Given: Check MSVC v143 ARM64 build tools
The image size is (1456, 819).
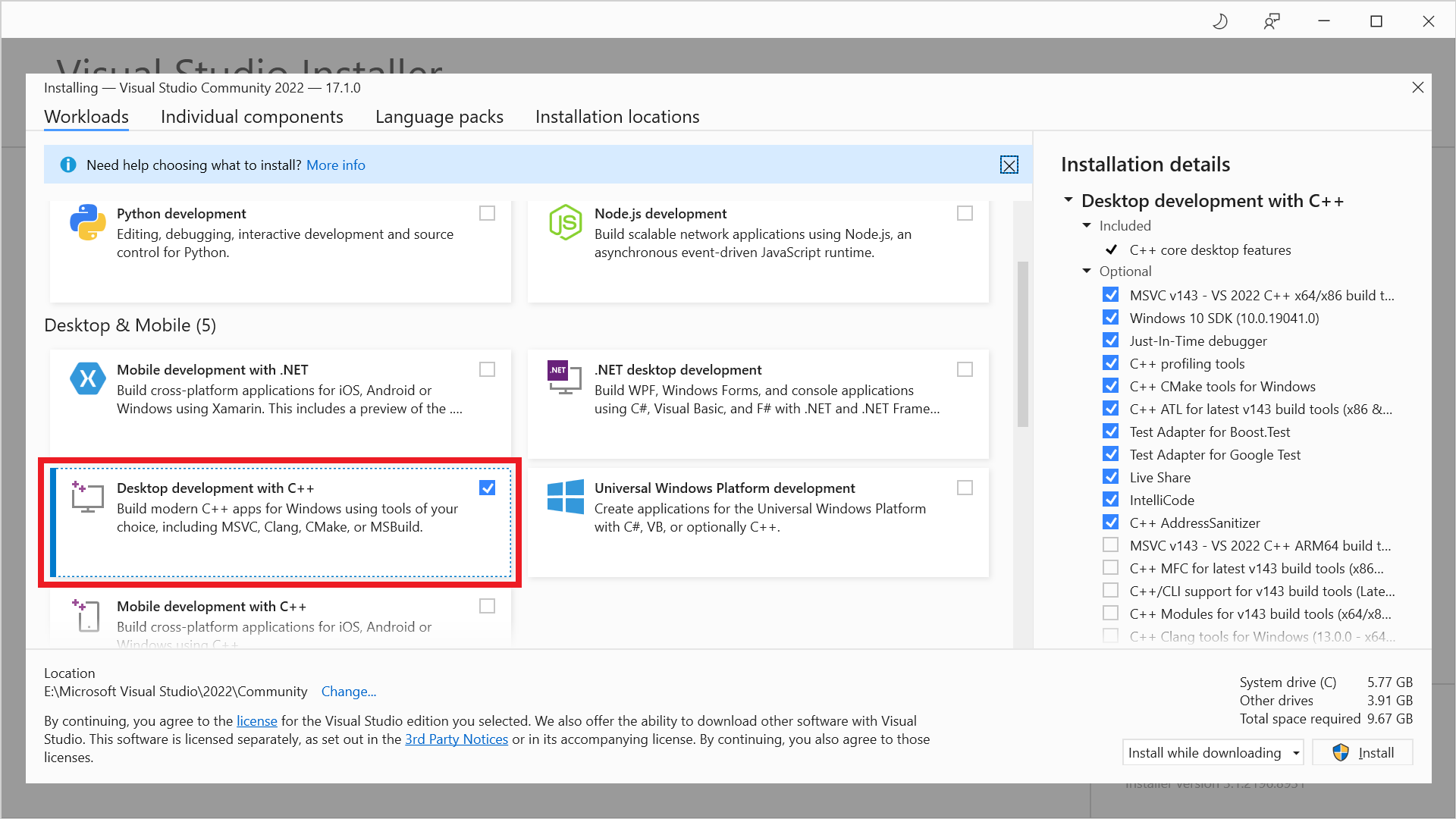Looking at the screenshot, I should point(1110,545).
